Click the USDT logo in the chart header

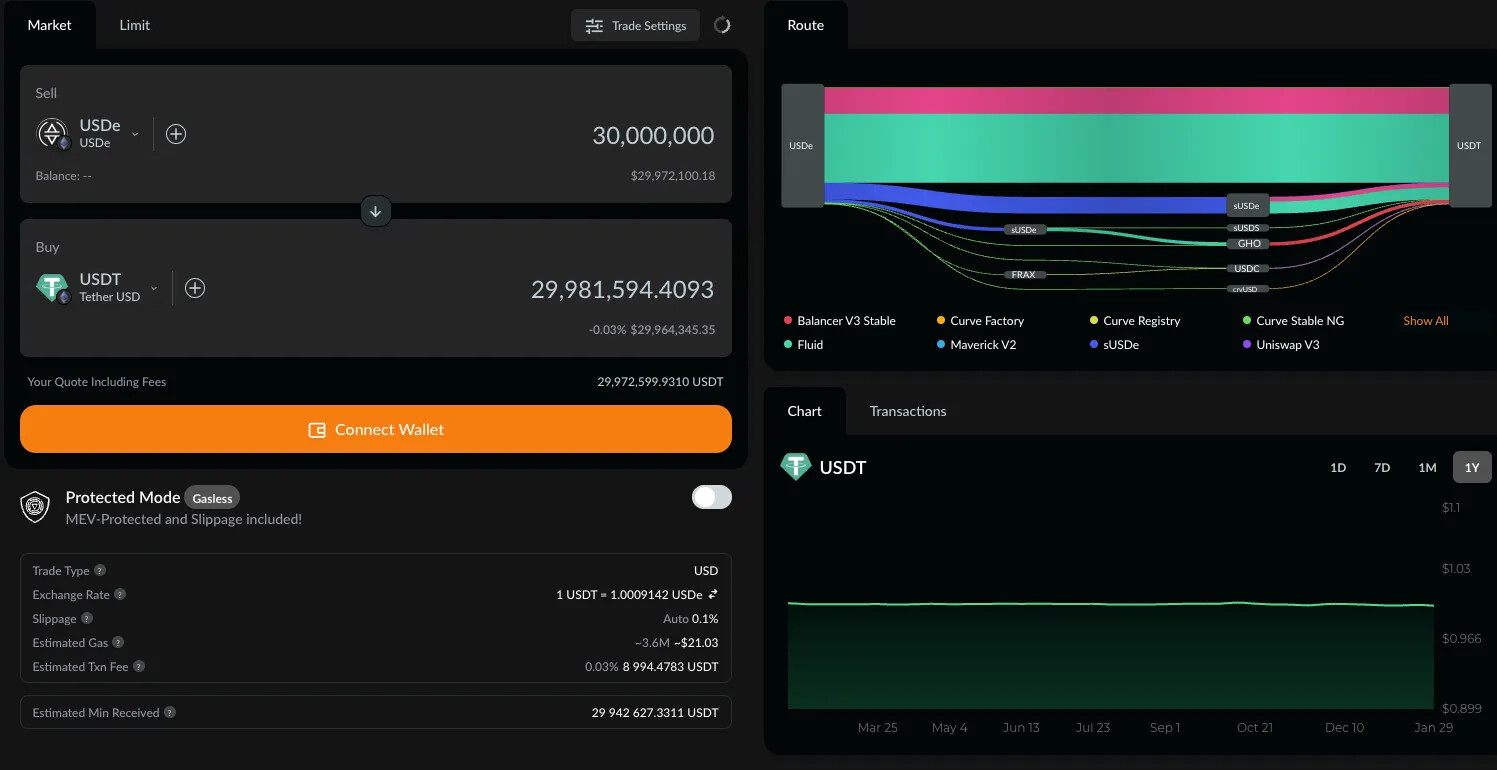pos(796,467)
